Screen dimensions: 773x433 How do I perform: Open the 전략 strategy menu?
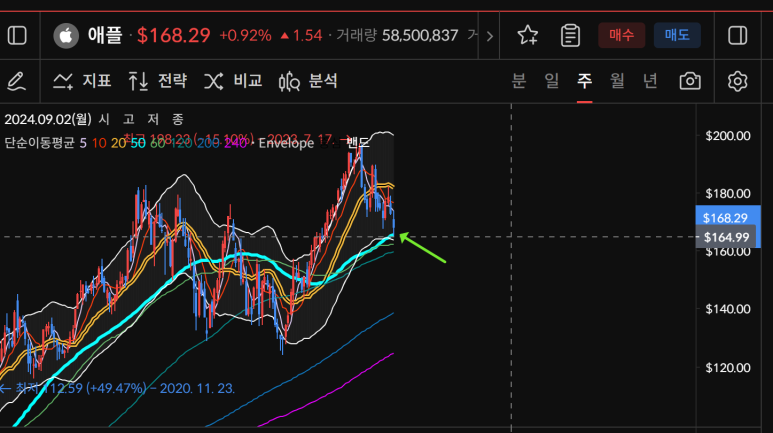[158, 81]
